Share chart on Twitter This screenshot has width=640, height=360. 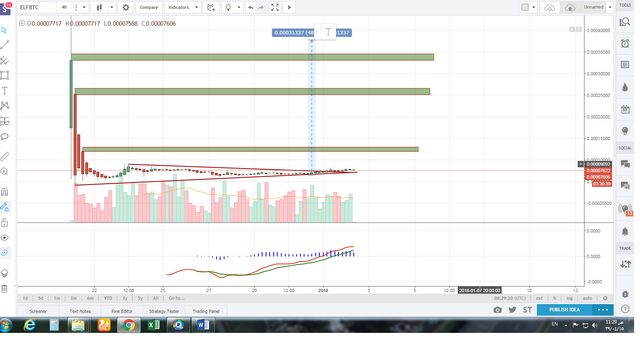pos(512,310)
